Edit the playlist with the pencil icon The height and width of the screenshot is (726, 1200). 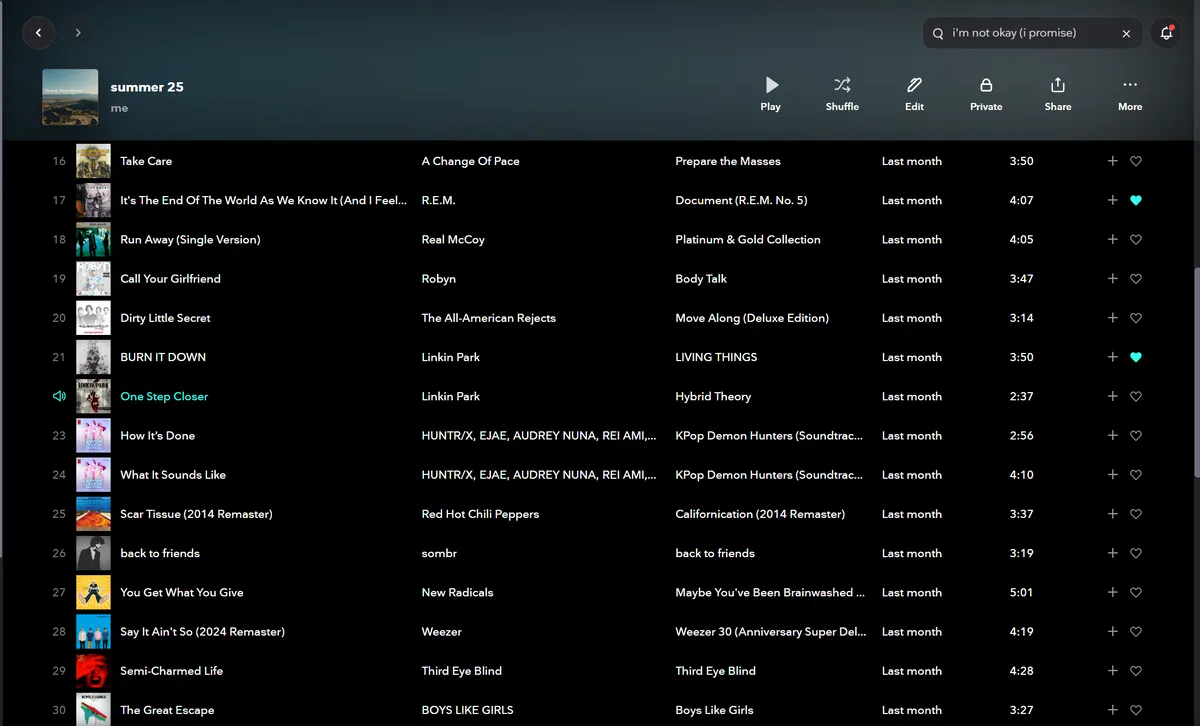click(914, 94)
